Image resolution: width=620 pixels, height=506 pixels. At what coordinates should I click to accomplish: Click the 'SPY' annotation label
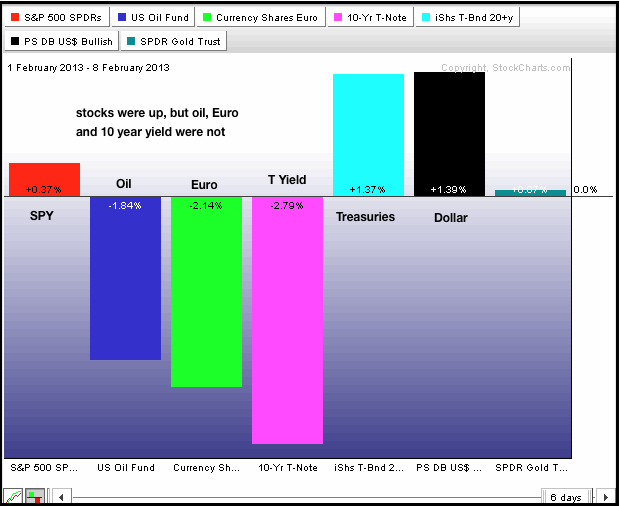[x=42, y=216]
